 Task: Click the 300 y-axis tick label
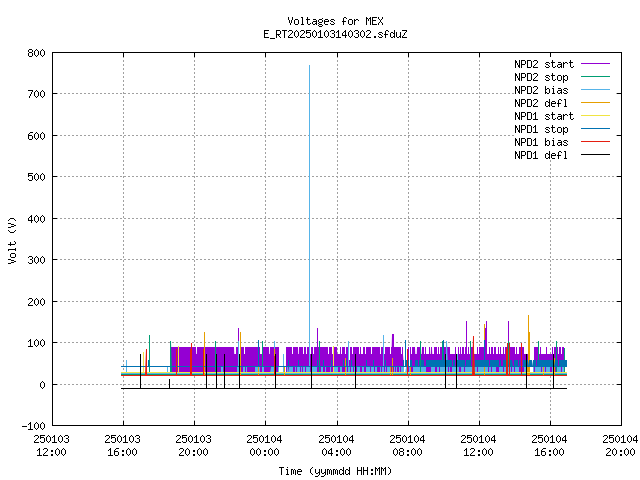(36, 260)
